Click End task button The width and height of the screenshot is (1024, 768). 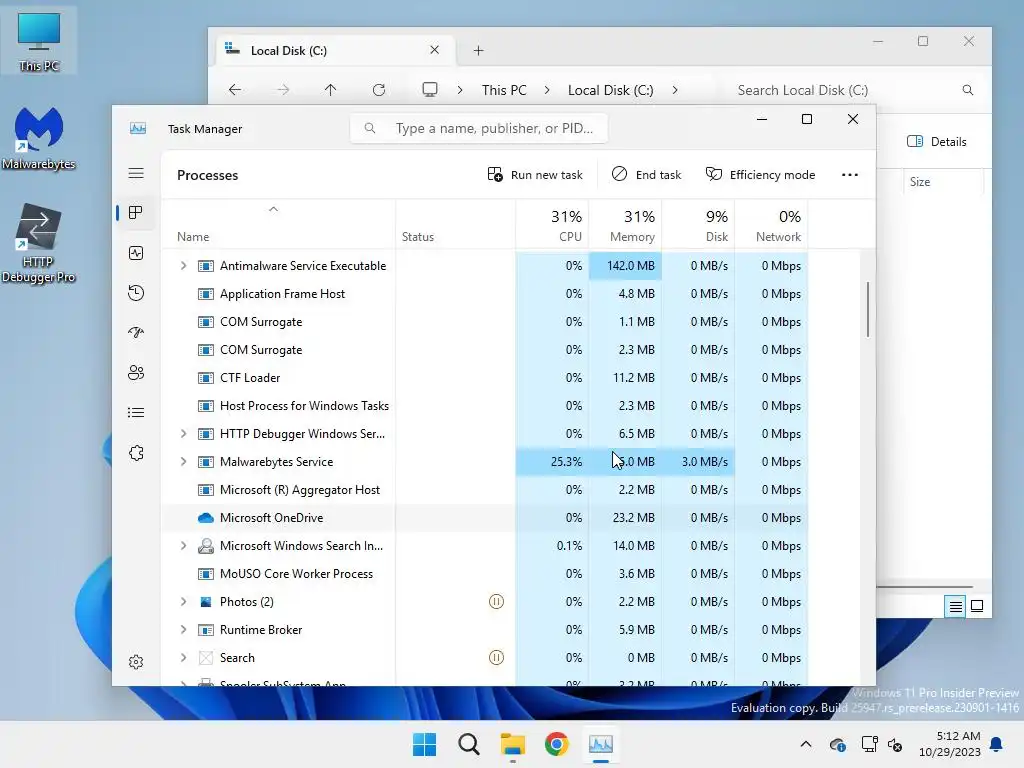(646, 174)
